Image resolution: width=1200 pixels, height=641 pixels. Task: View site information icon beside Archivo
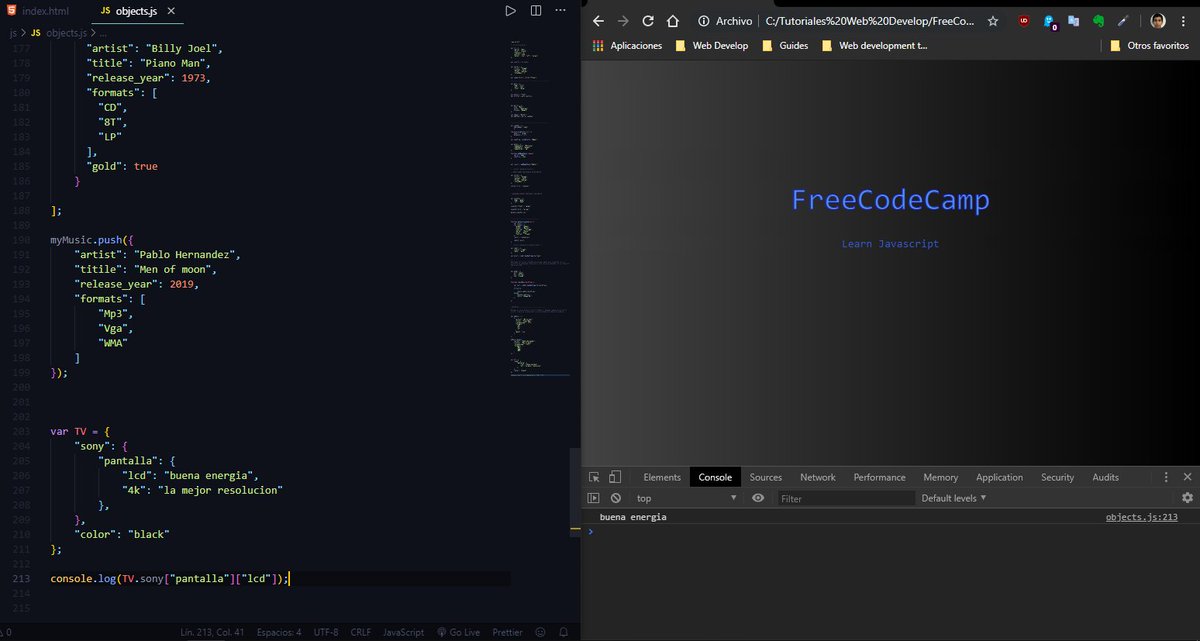[x=704, y=20]
